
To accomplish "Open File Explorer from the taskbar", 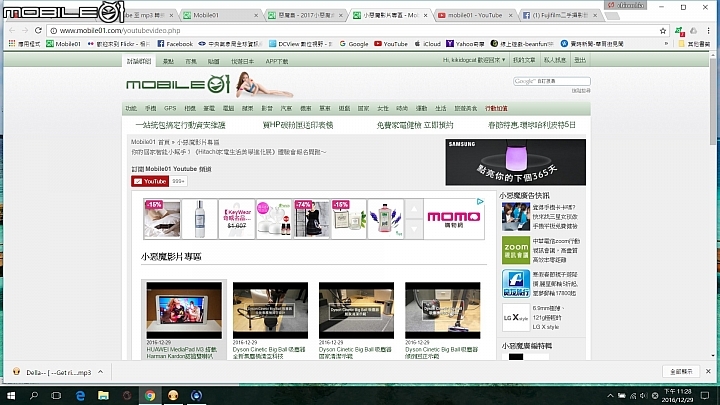I will 103,395.
